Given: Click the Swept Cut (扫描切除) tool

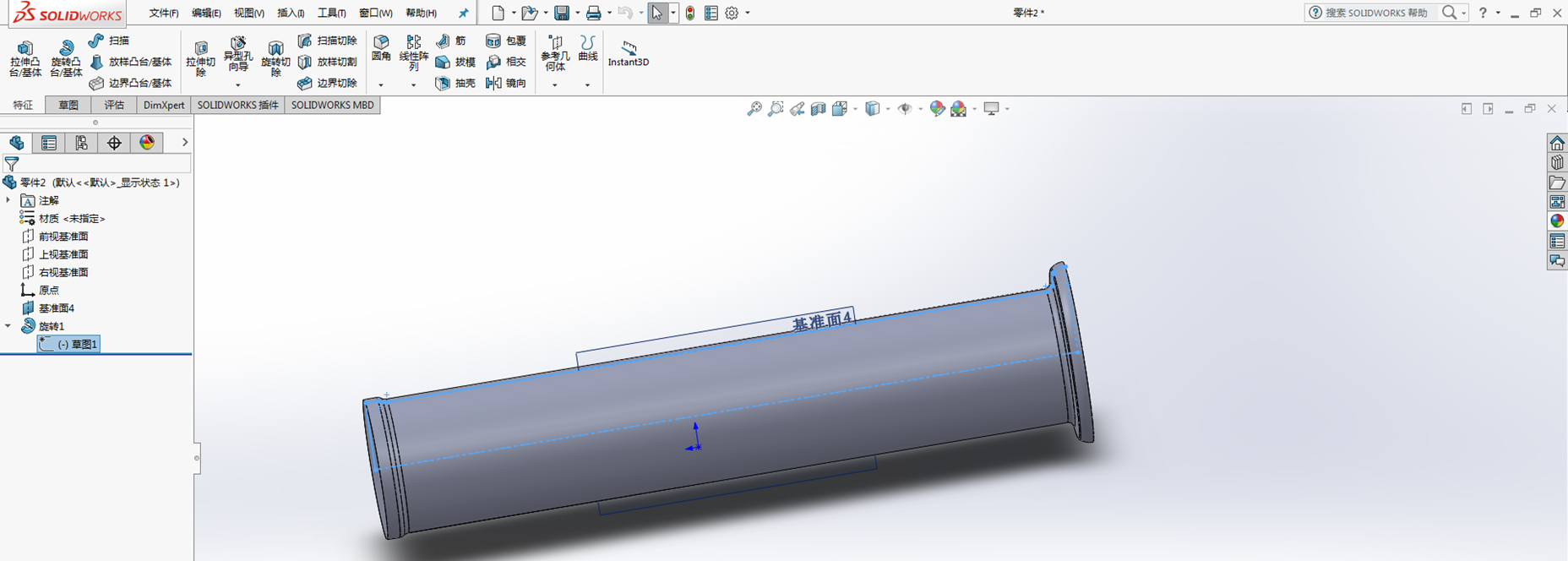Looking at the screenshot, I should point(328,41).
